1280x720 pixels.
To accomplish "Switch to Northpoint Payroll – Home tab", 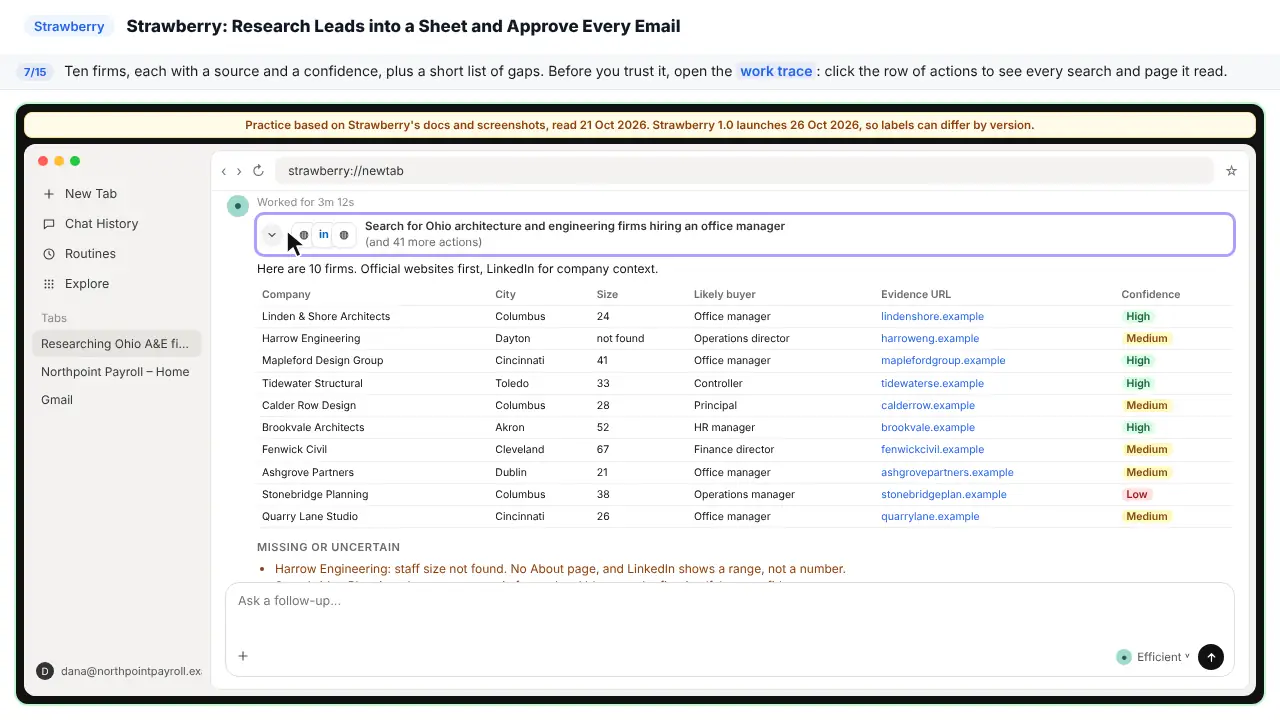I will [x=116, y=372].
